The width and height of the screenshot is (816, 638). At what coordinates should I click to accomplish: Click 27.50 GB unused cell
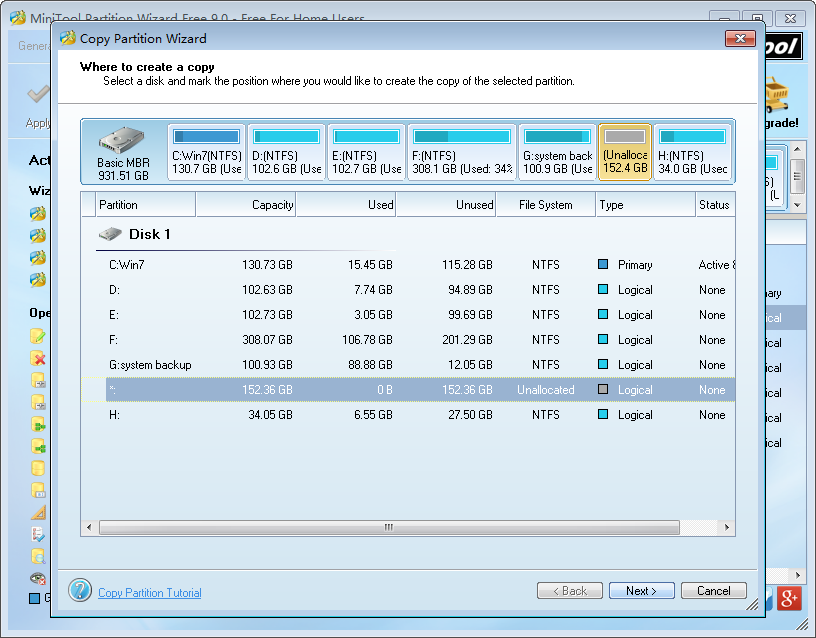(x=470, y=415)
